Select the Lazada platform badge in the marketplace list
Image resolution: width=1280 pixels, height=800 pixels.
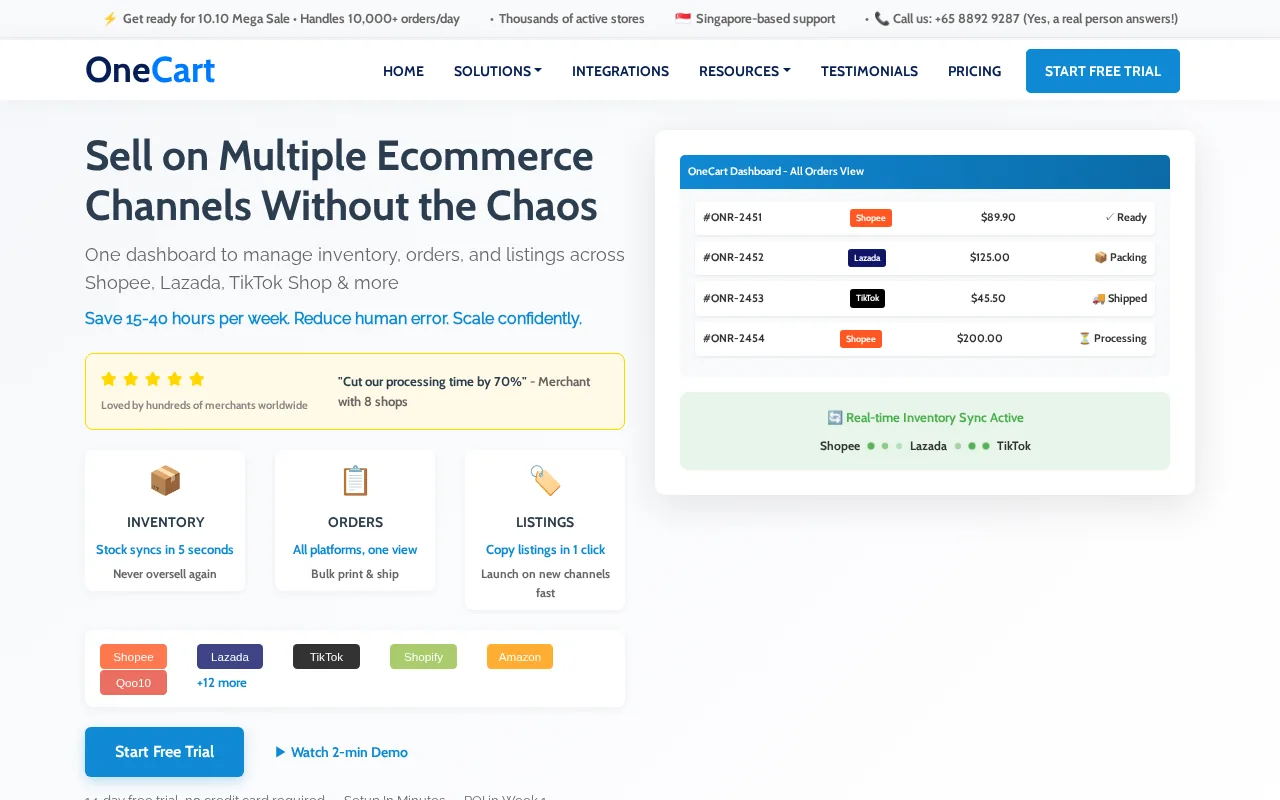[x=230, y=657]
